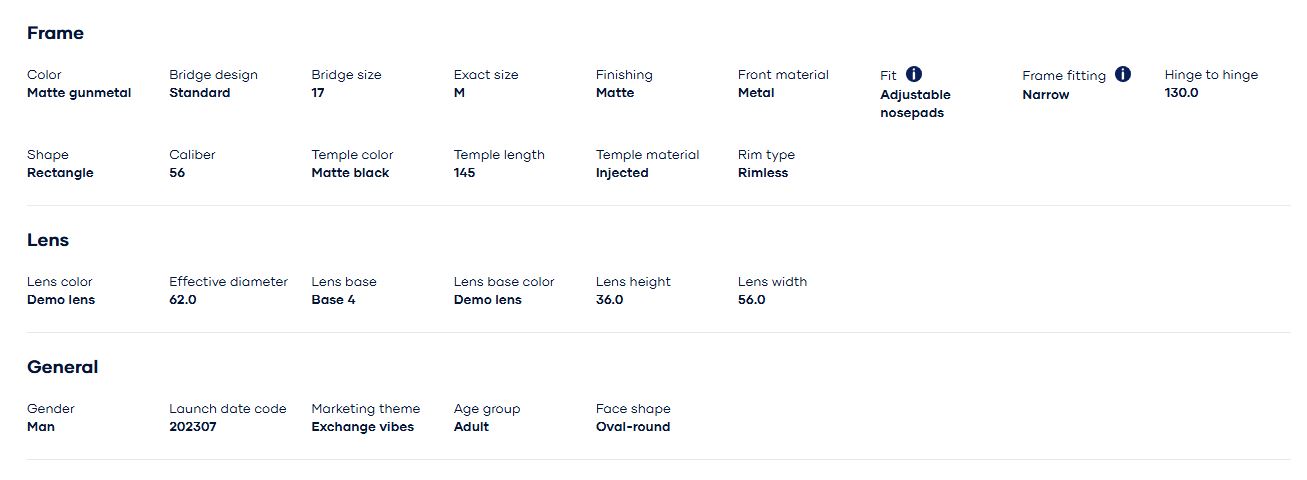
Task: Click the info icon next to Fit
Action: coord(914,74)
